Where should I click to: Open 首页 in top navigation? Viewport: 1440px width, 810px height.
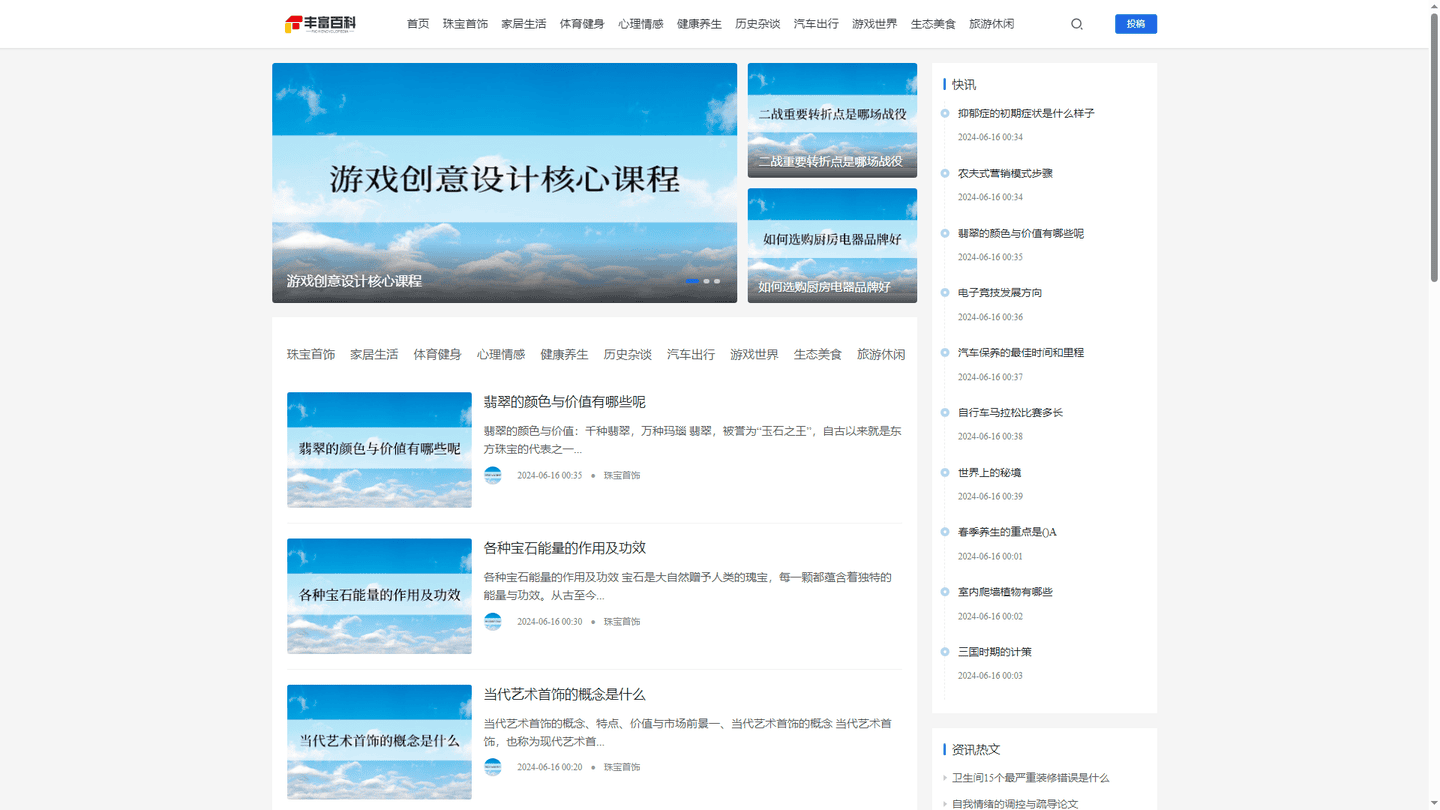418,24
